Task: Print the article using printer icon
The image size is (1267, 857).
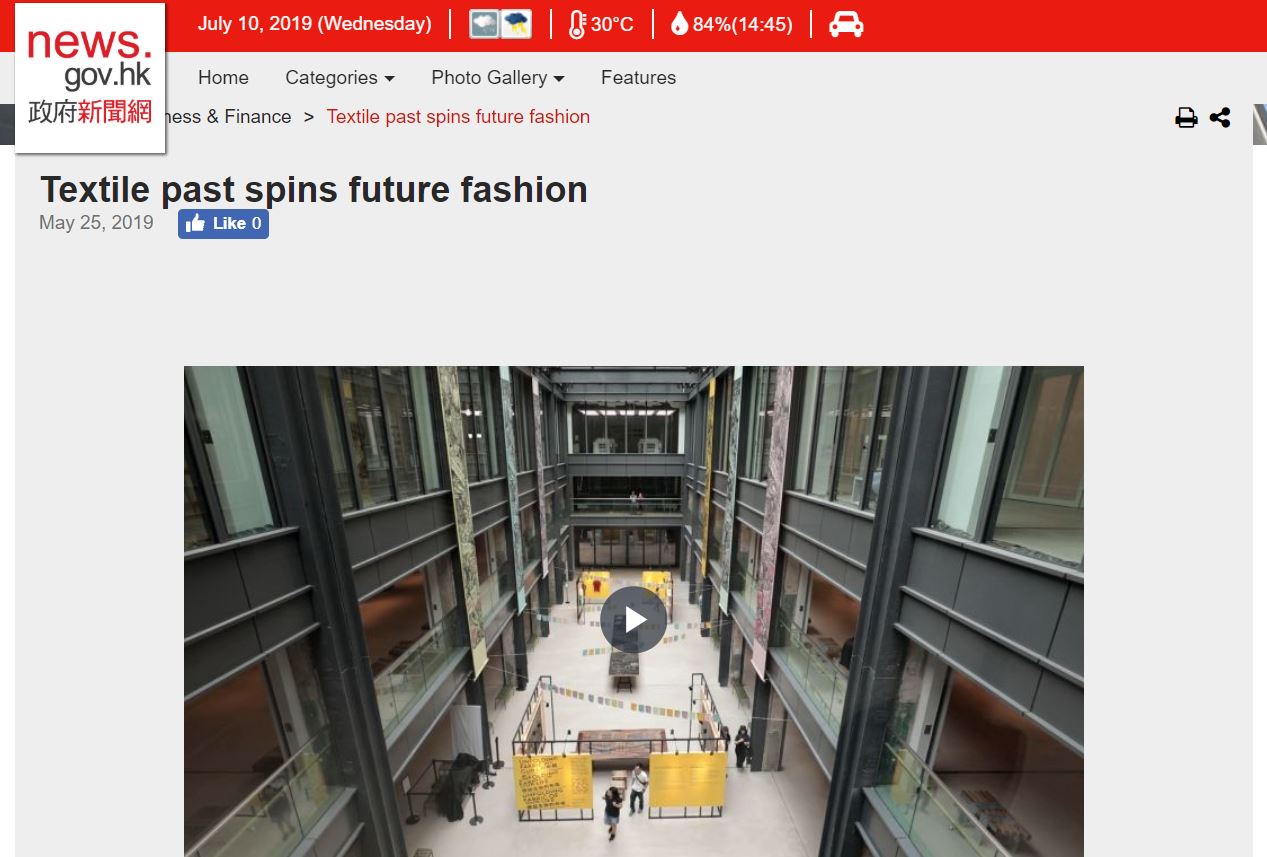Action: (1186, 118)
